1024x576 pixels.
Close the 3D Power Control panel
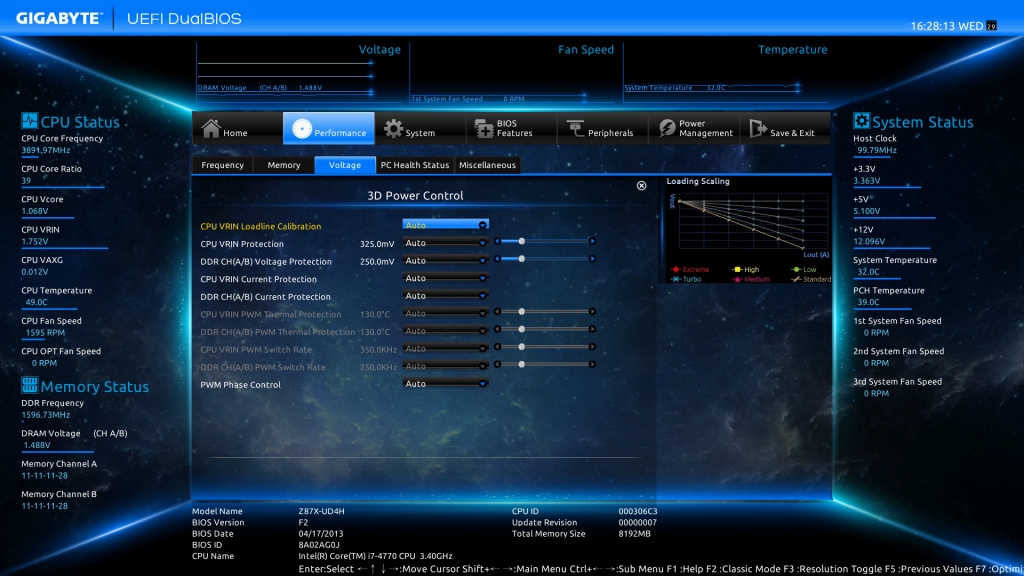pyautogui.click(x=641, y=185)
